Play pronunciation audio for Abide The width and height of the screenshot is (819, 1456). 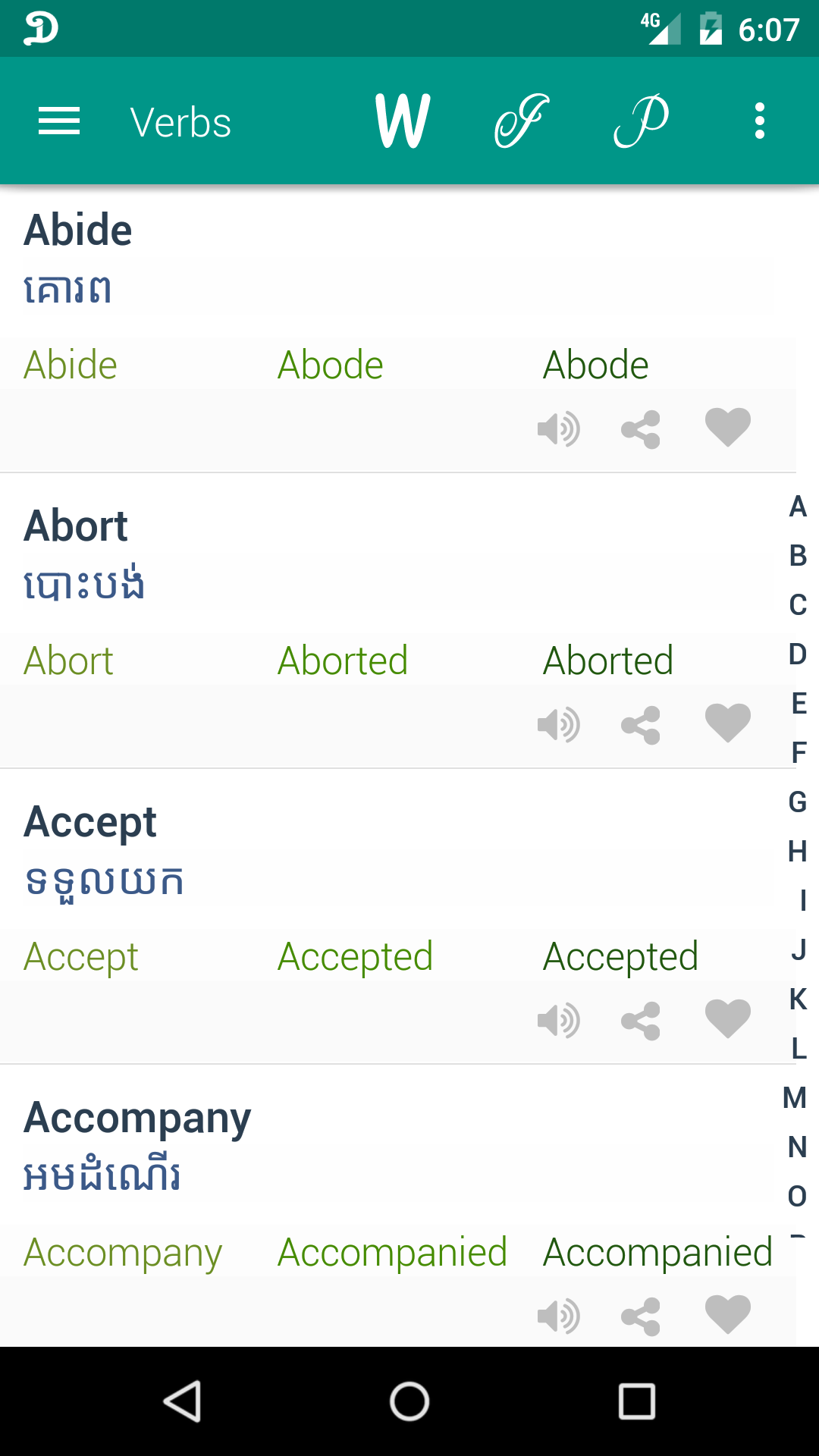pyautogui.click(x=559, y=429)
